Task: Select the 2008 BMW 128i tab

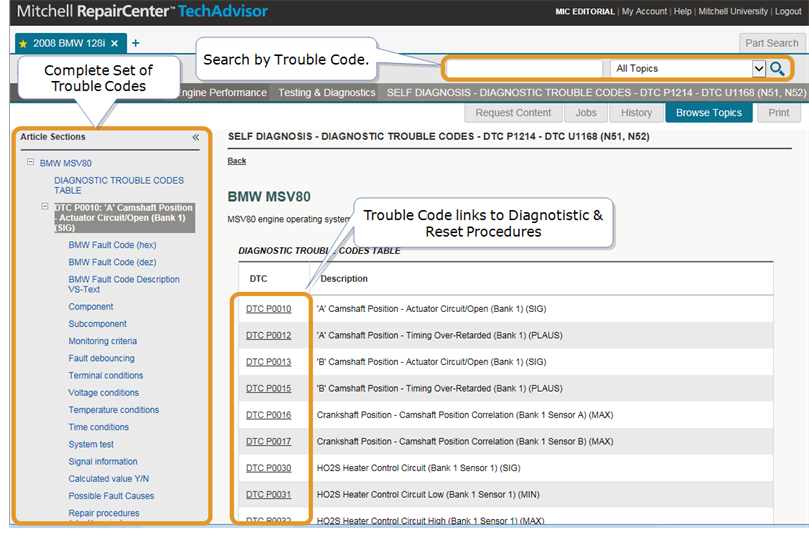Action: coord(69,44)
